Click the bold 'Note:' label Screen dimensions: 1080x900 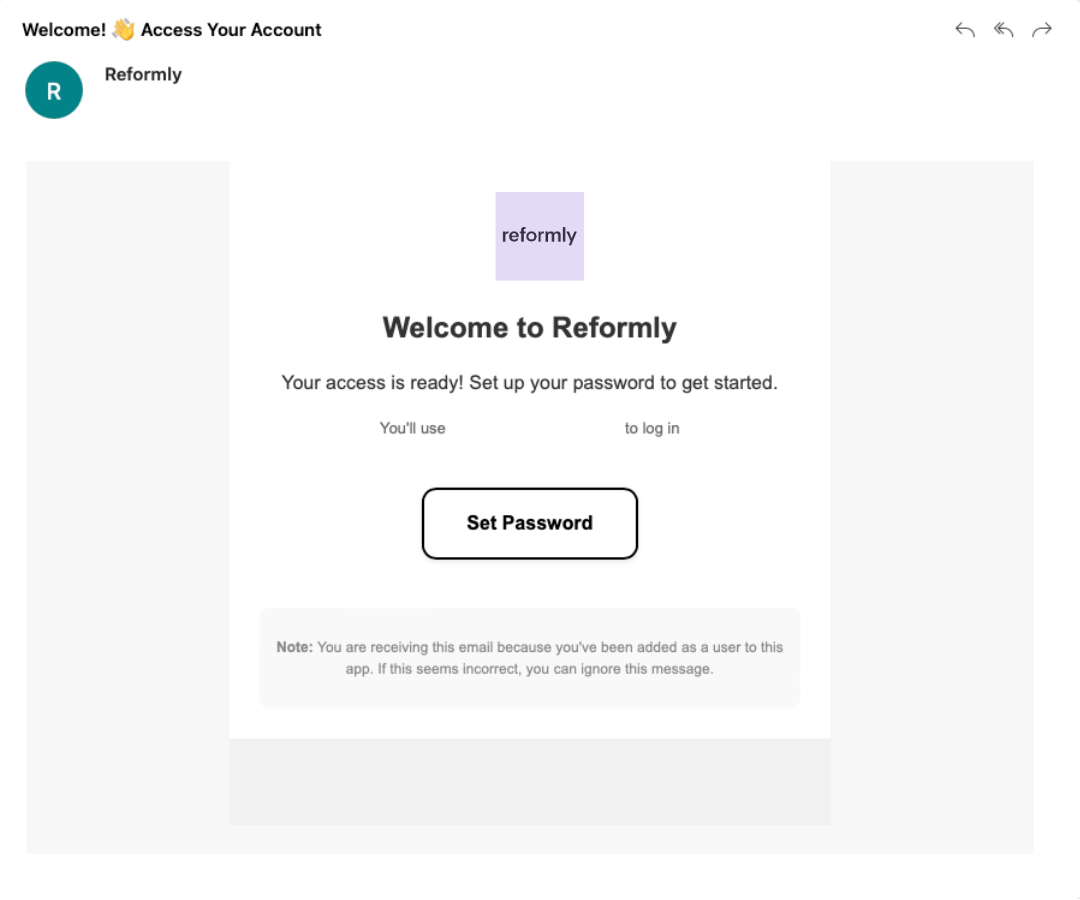click(294, 647)
